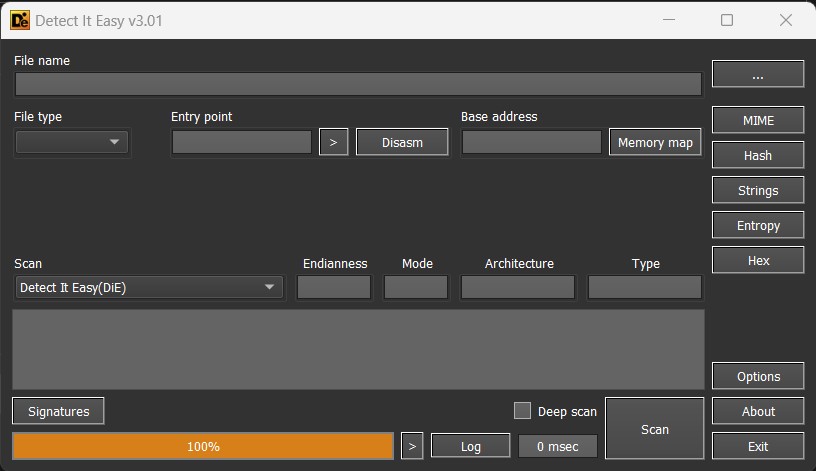This screenshot has height=471, width=816.
Task: Start scan with the Scan button
Action: pos(654,429)
